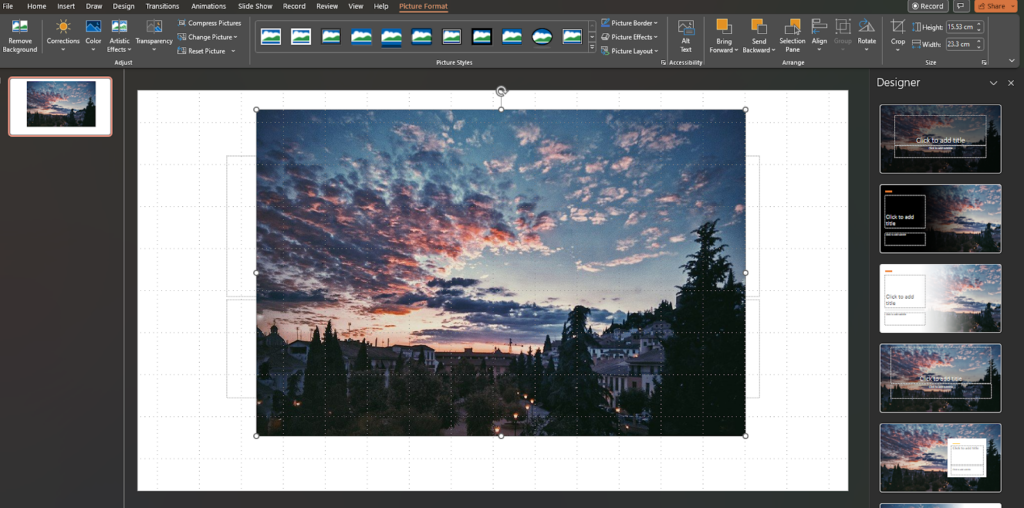
Task: Click the Compress Pictures command
Action: [x=210, y=23]
